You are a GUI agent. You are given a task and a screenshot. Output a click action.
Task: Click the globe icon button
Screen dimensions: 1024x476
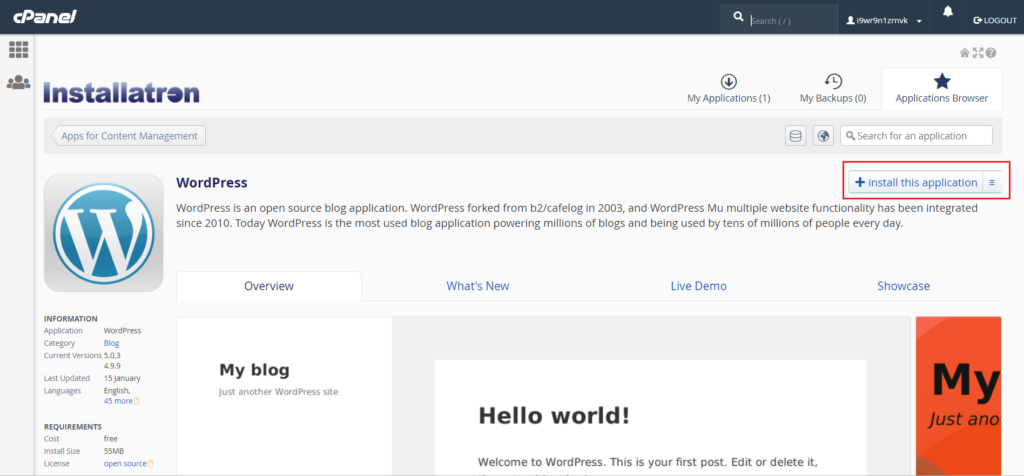coord(824,136)
